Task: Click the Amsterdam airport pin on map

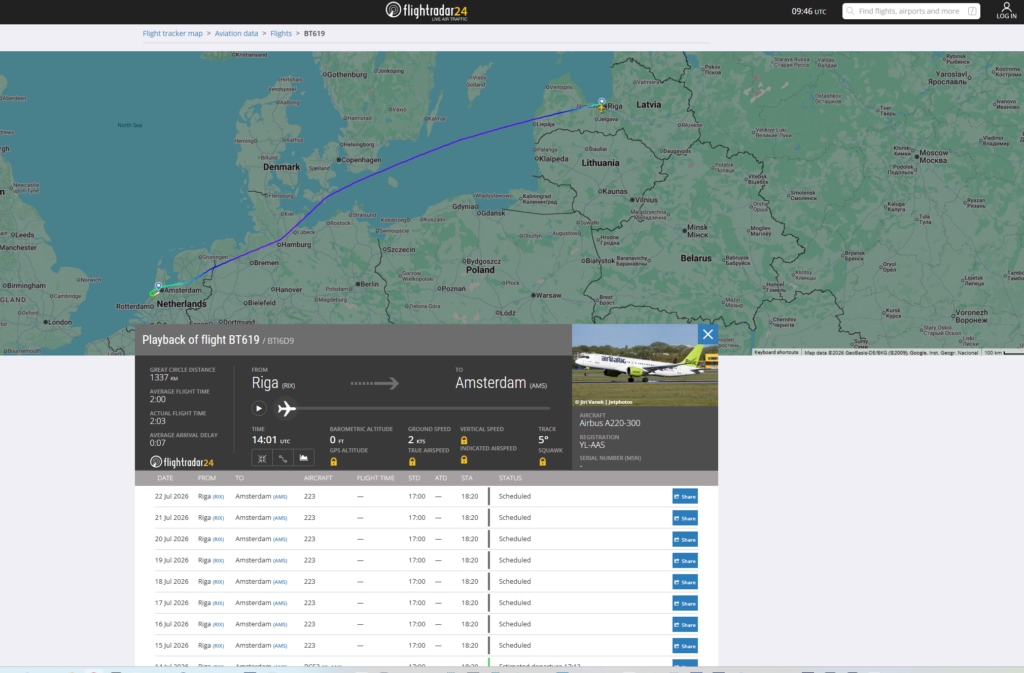Action: [158, 286]
